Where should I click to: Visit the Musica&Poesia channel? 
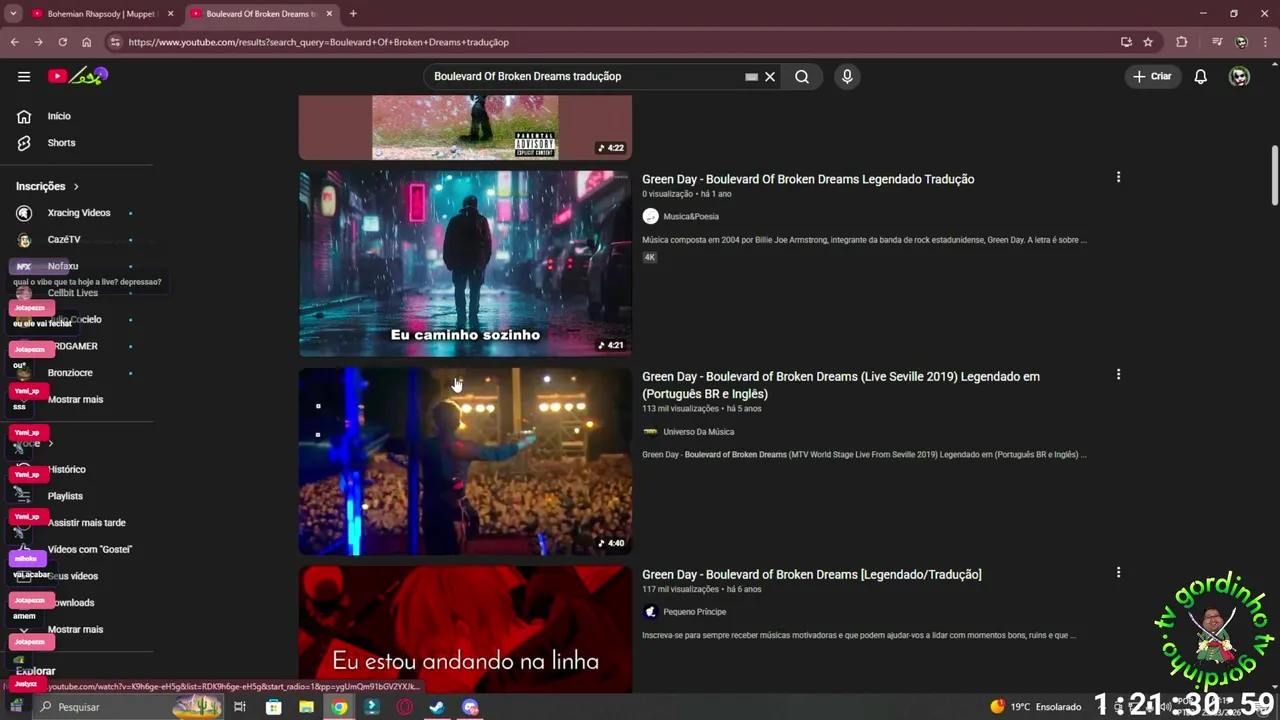tap(691, 216)
